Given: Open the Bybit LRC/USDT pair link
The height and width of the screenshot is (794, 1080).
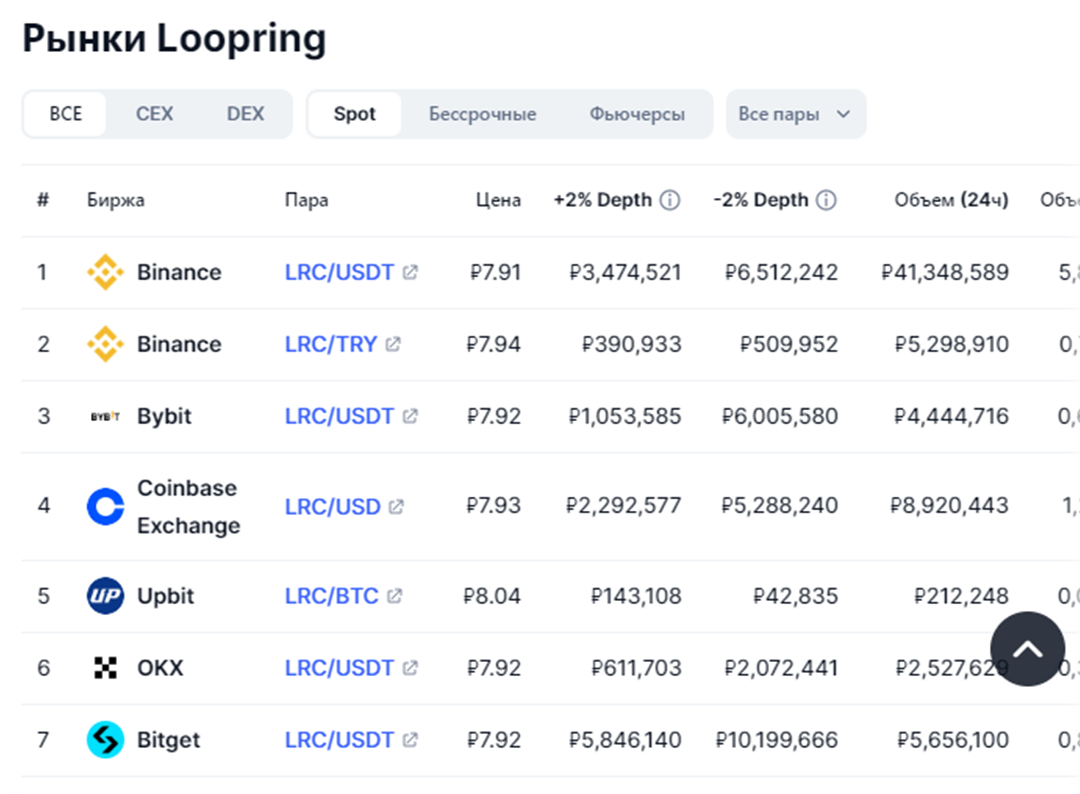Looking at the screenshot, I should [x=339, y=416].
